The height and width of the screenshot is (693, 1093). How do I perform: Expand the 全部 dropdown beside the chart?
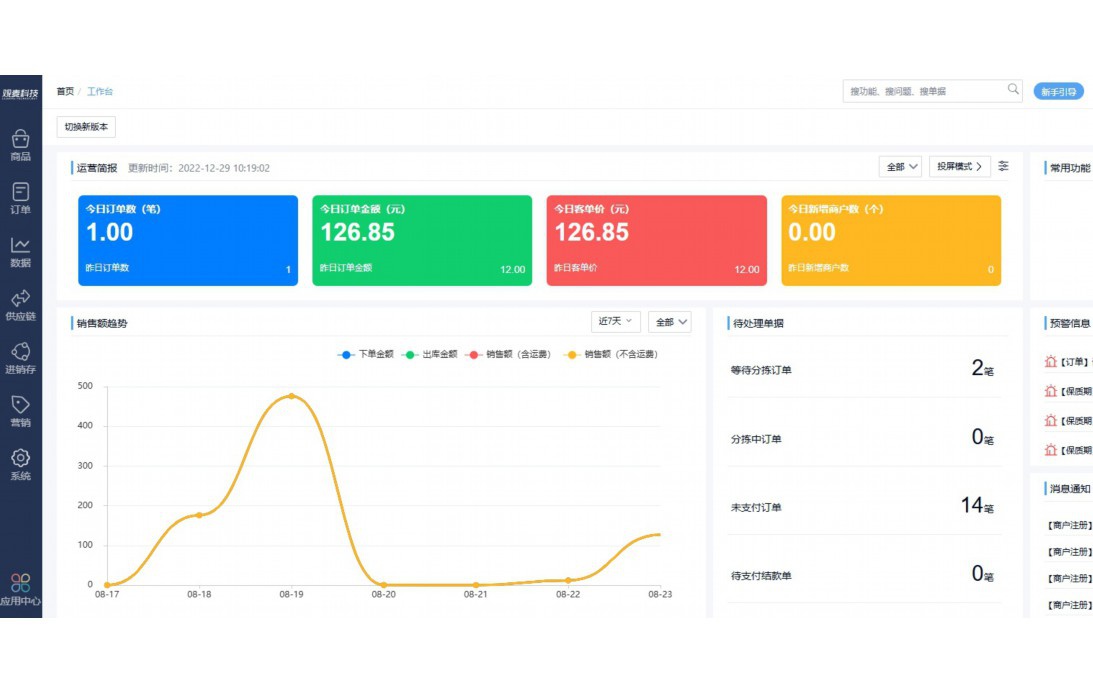click(671, 321)
